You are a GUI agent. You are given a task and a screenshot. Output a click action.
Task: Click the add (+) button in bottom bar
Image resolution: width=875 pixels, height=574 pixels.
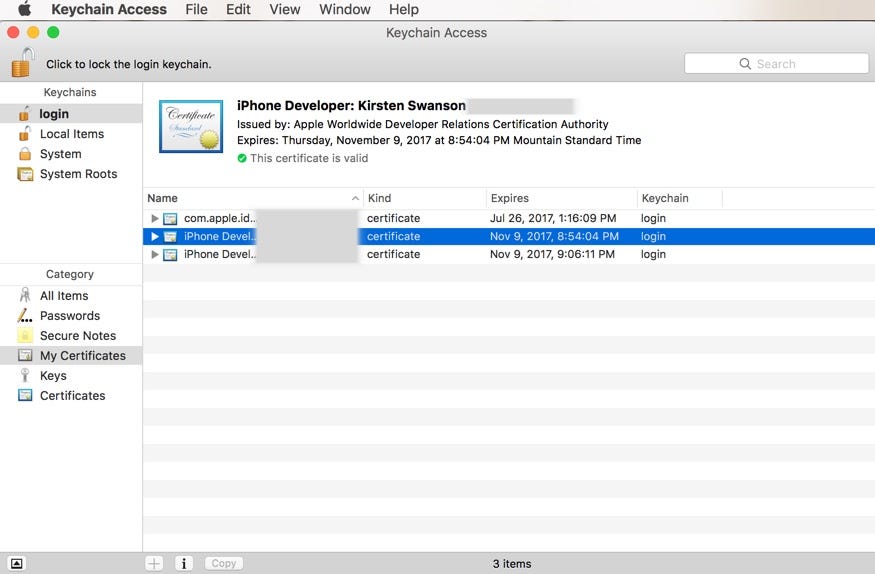[154, 563]
